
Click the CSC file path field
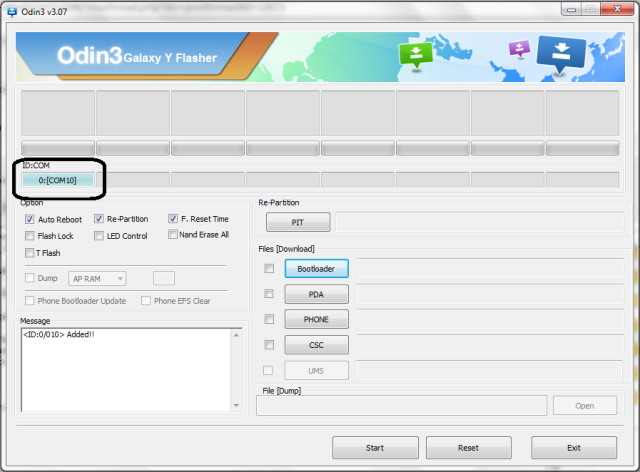pyautogui.click(x=490, y=345)
